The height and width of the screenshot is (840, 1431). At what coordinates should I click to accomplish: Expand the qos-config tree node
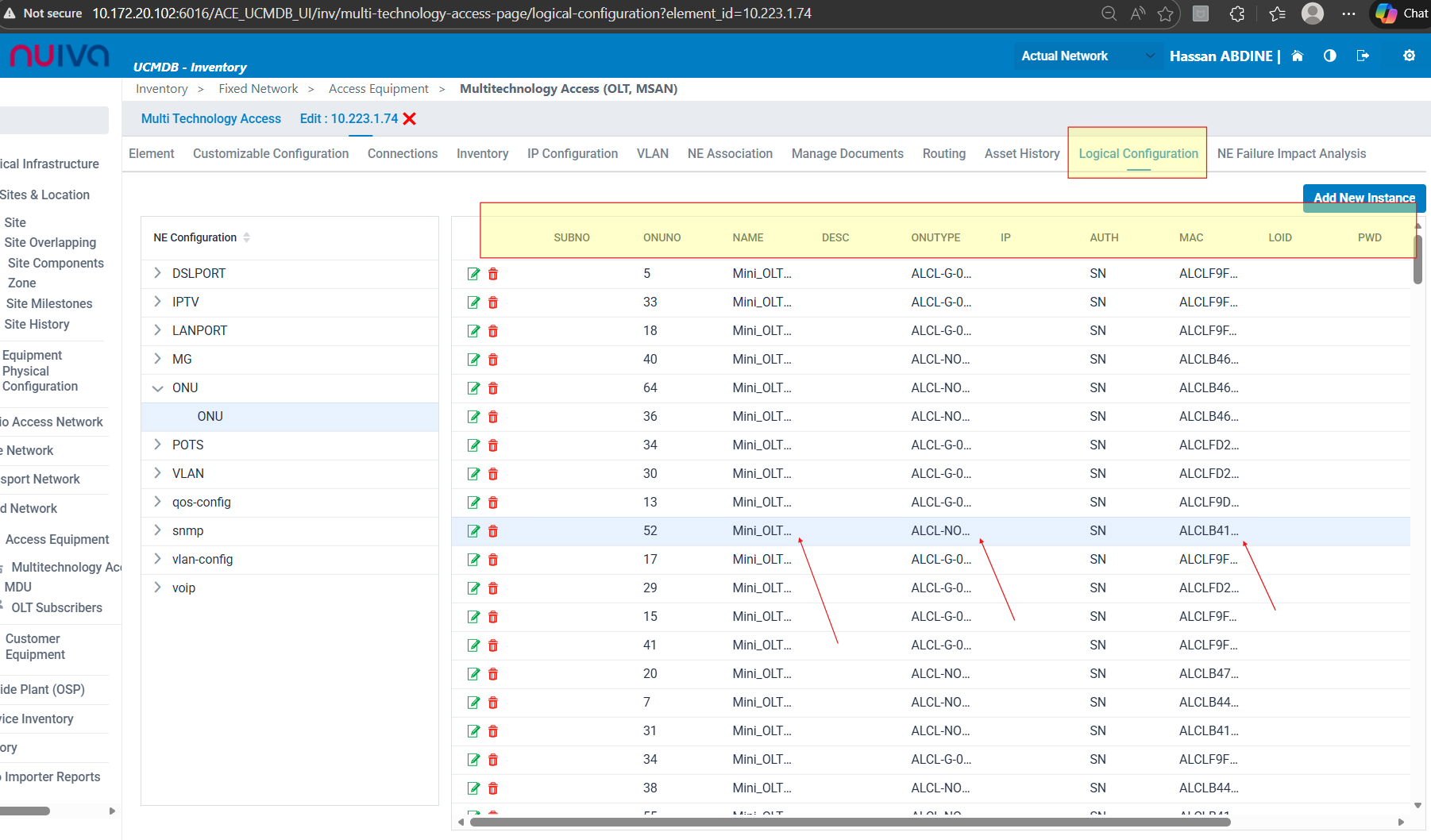click(x=157, y=502)
